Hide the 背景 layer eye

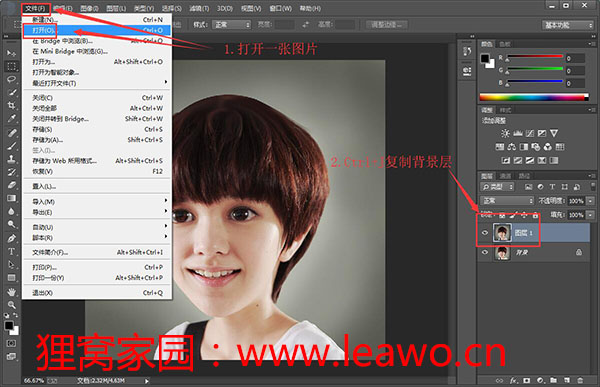point(485,252)
